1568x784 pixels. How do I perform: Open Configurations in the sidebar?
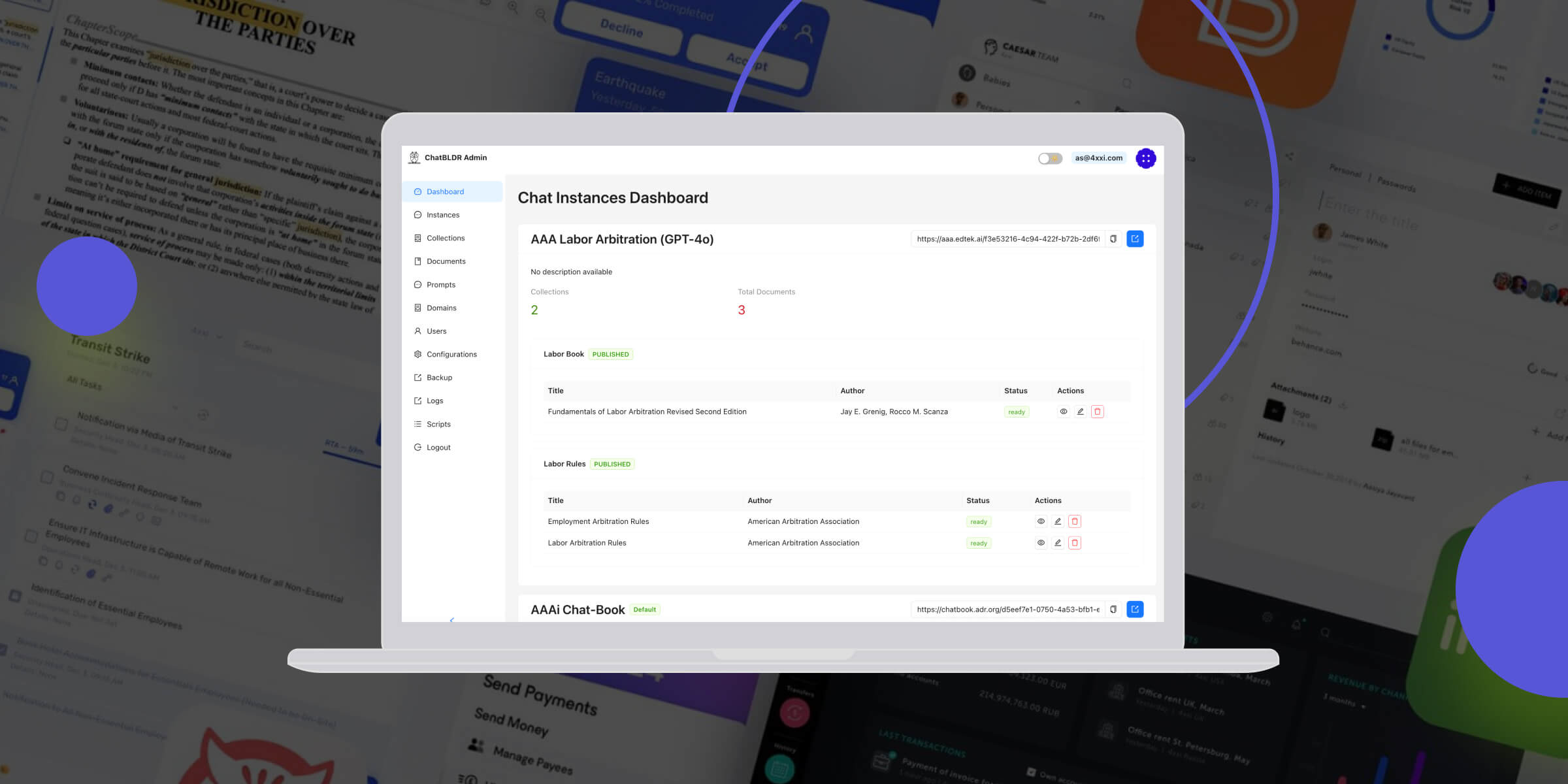click(x=452, y=354)
